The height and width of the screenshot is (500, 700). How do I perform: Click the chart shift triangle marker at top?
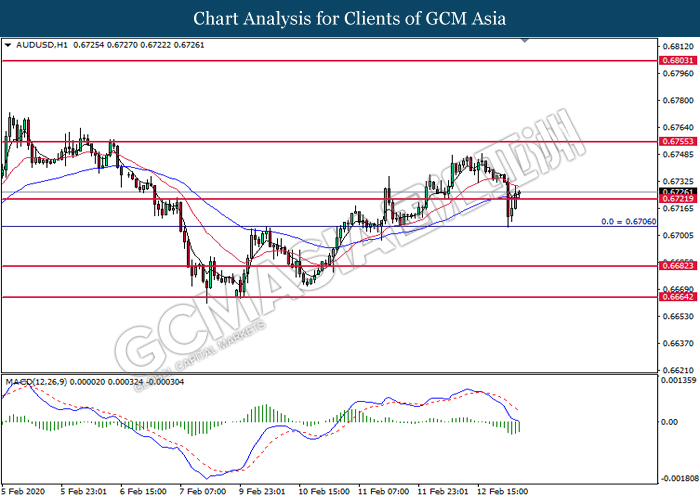[x=525, y=41]
